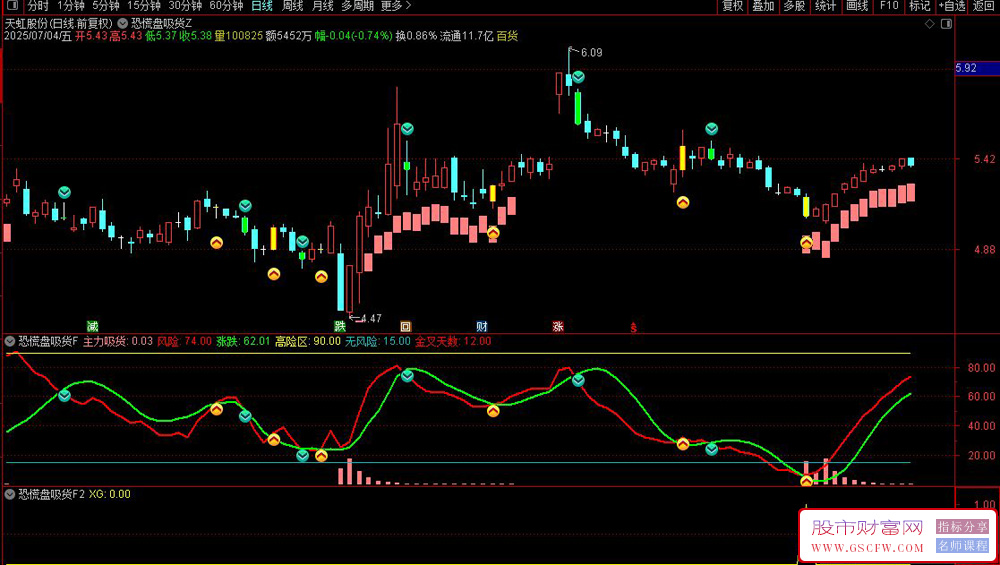Click the 金叉天数: 12.00 readout
Image resolution: width=1000 pixels, height=565 pixels.
[x=453, y=341]
